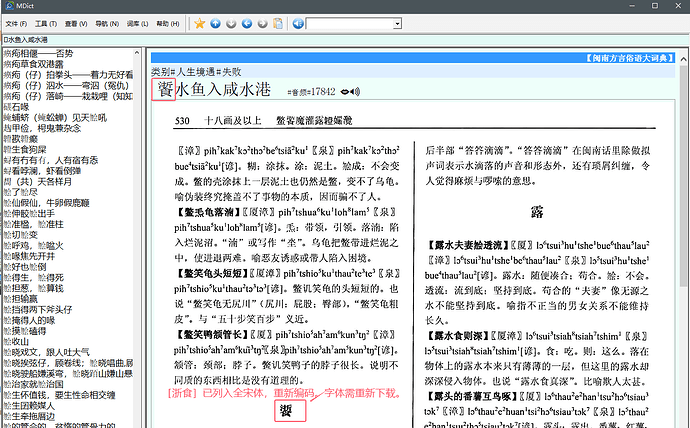This screenshot has width=690, height=428.
Task: Click the 类别=人生境遇=失败 category line
Action: pos(196,72)
